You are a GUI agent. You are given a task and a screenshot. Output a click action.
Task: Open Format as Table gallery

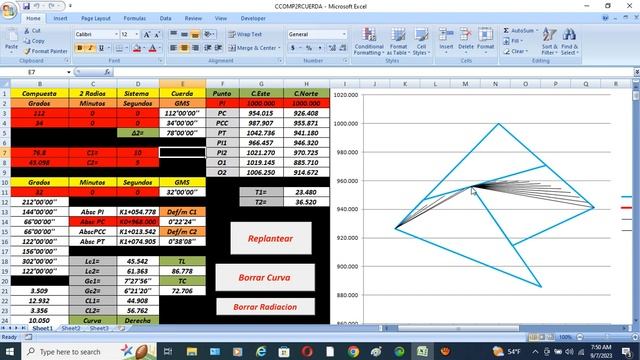398,41
